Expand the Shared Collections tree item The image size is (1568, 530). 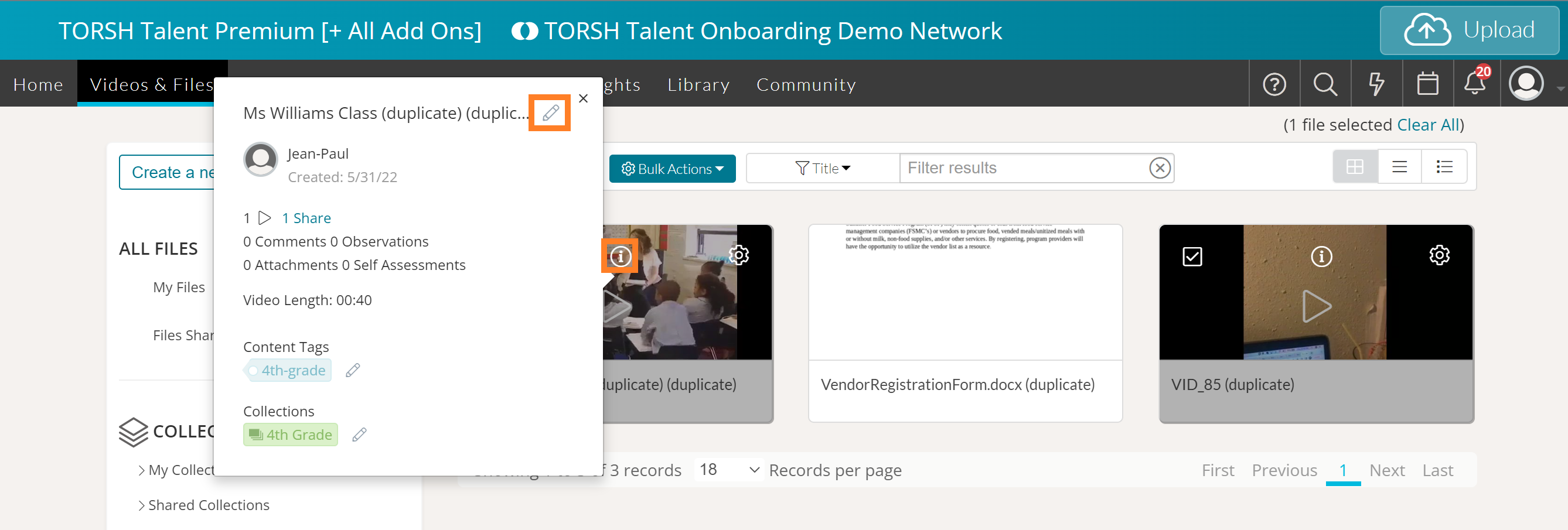(x=141, y=505)
